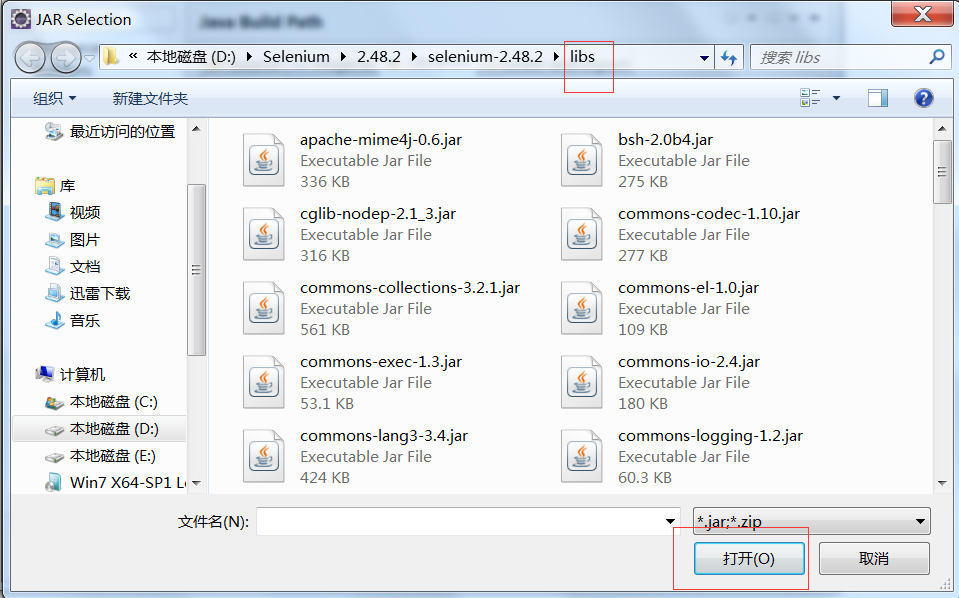Click navigation pane scroll up arrow

(196, 128)
